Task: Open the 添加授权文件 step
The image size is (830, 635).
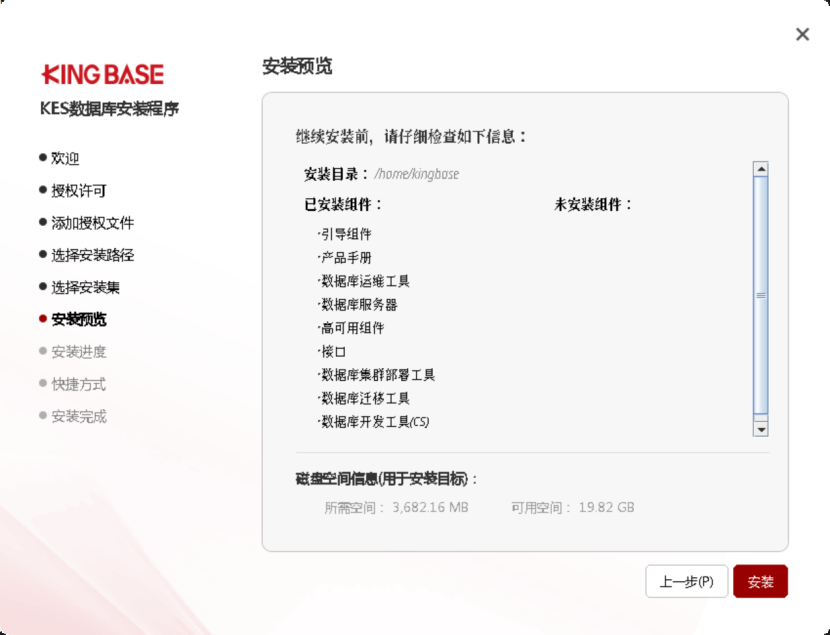Action: point(92,223)
